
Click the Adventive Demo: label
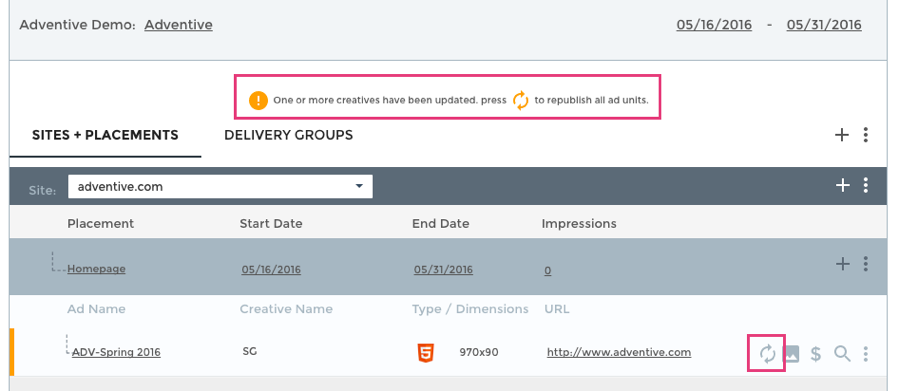point(77,25)
